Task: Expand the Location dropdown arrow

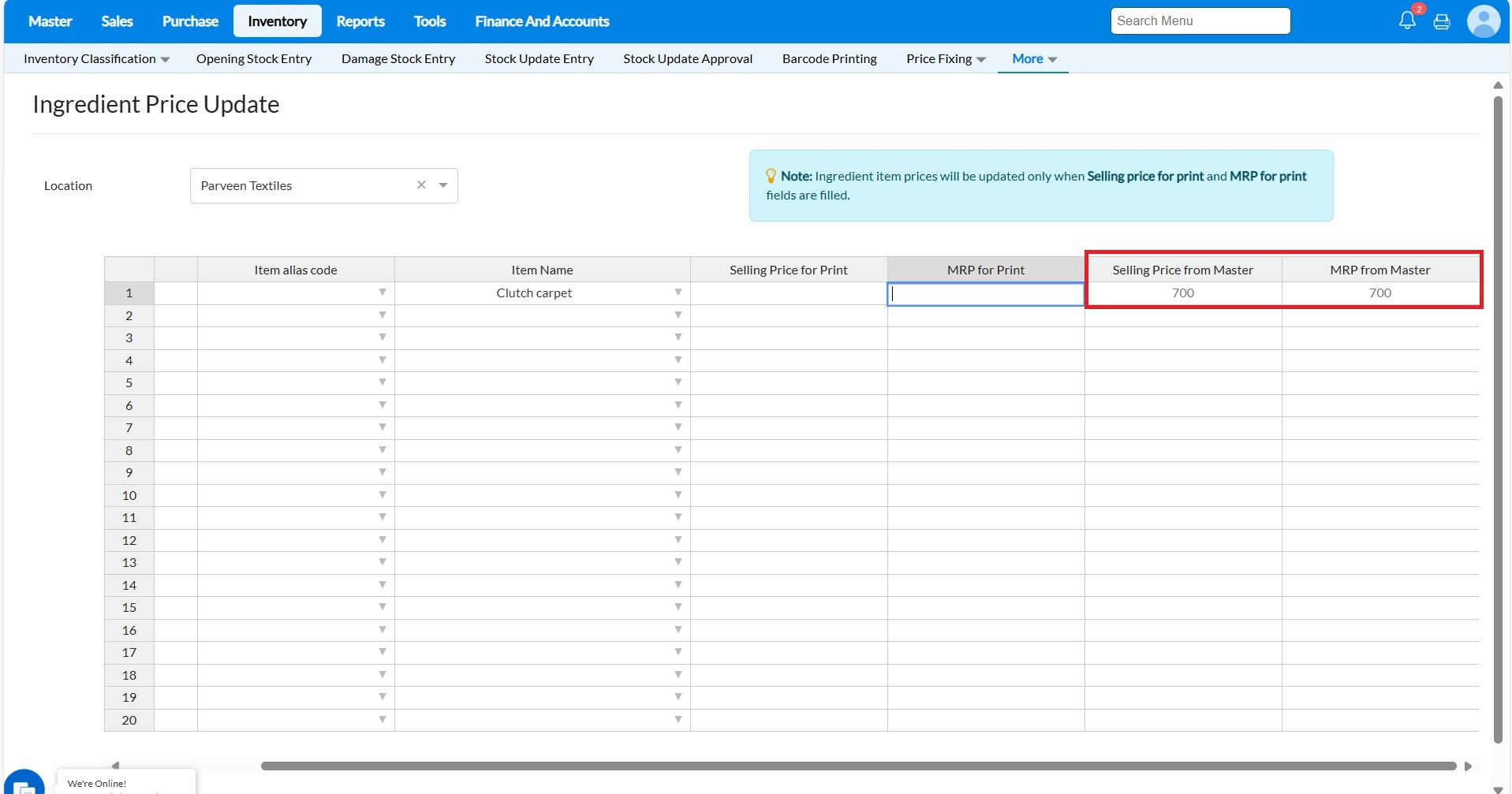Action: tap(443, 185)
